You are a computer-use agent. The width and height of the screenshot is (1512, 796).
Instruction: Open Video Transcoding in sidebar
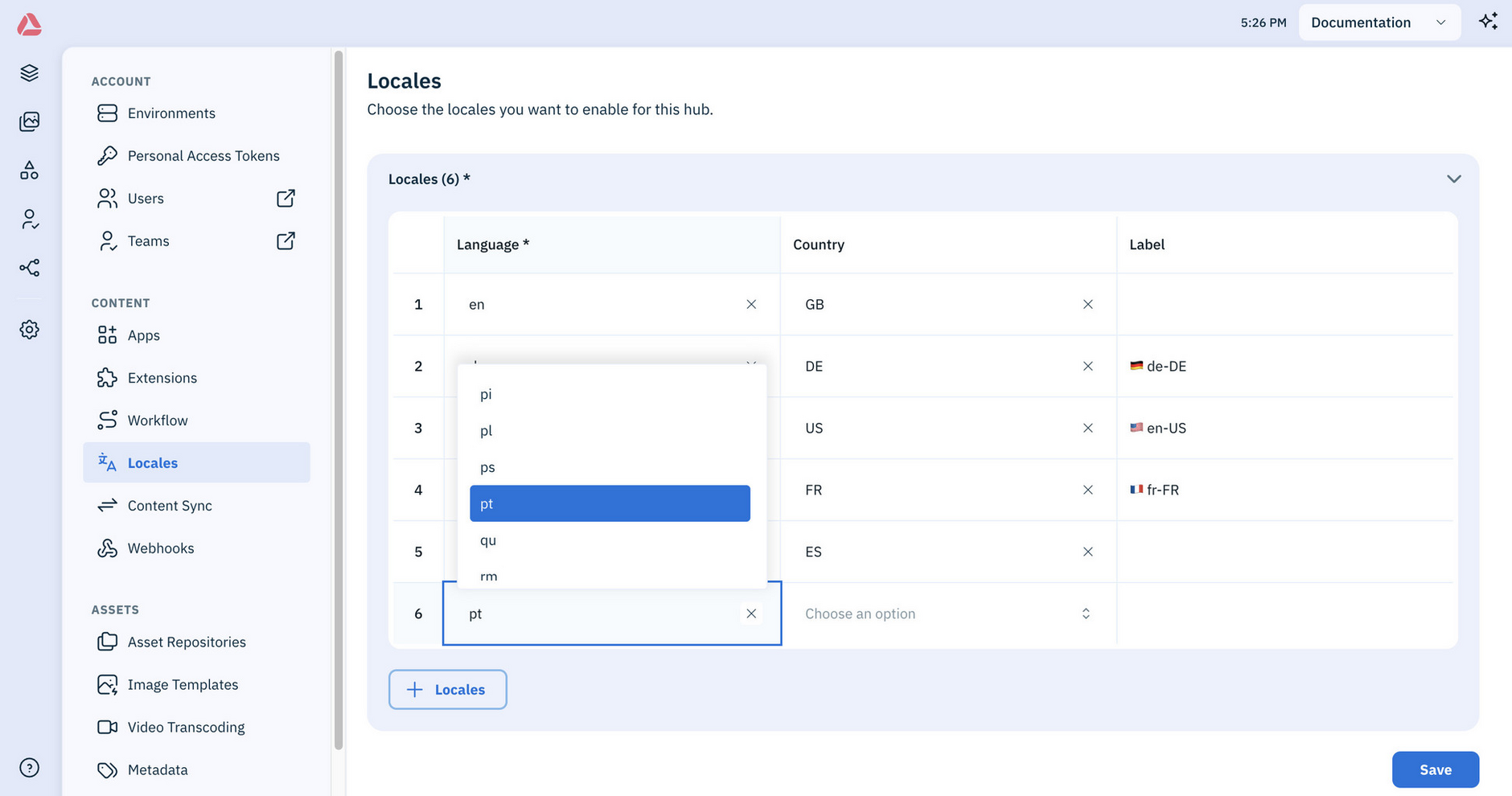[x=196, y=728]
